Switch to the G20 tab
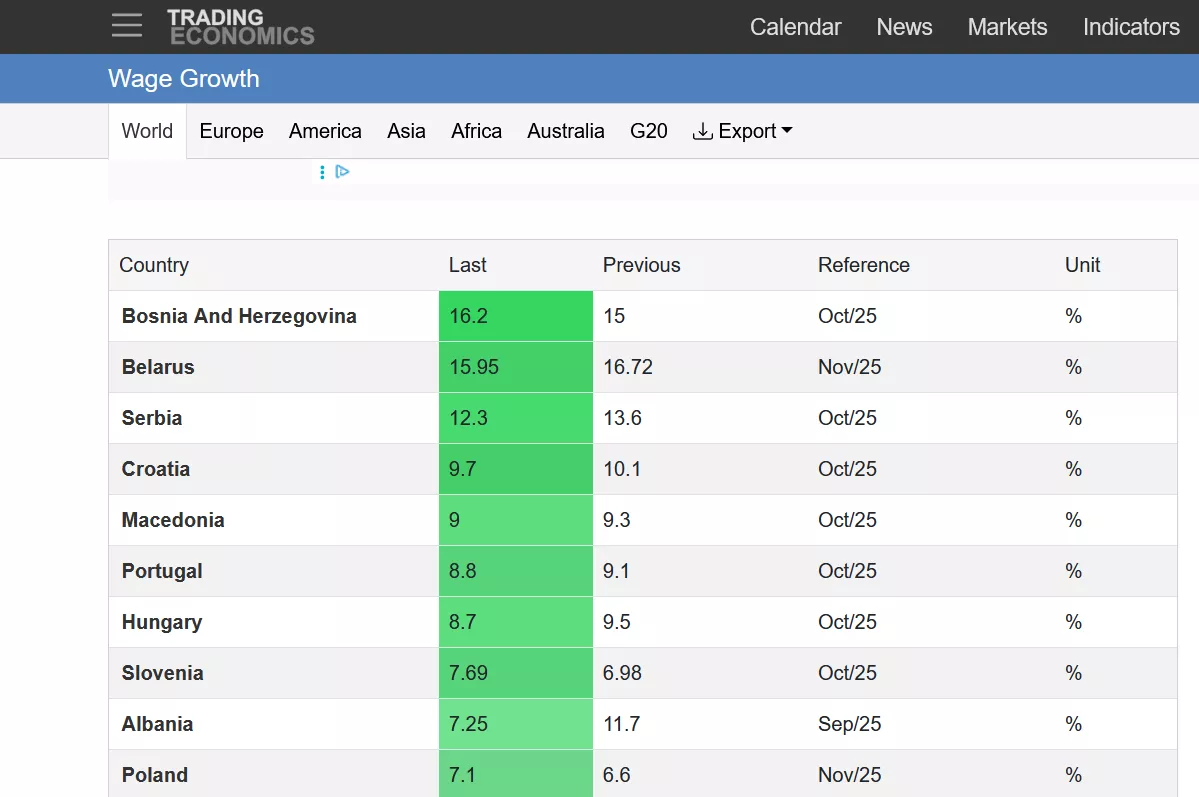 pyautogui.click(x=648, y=131)
